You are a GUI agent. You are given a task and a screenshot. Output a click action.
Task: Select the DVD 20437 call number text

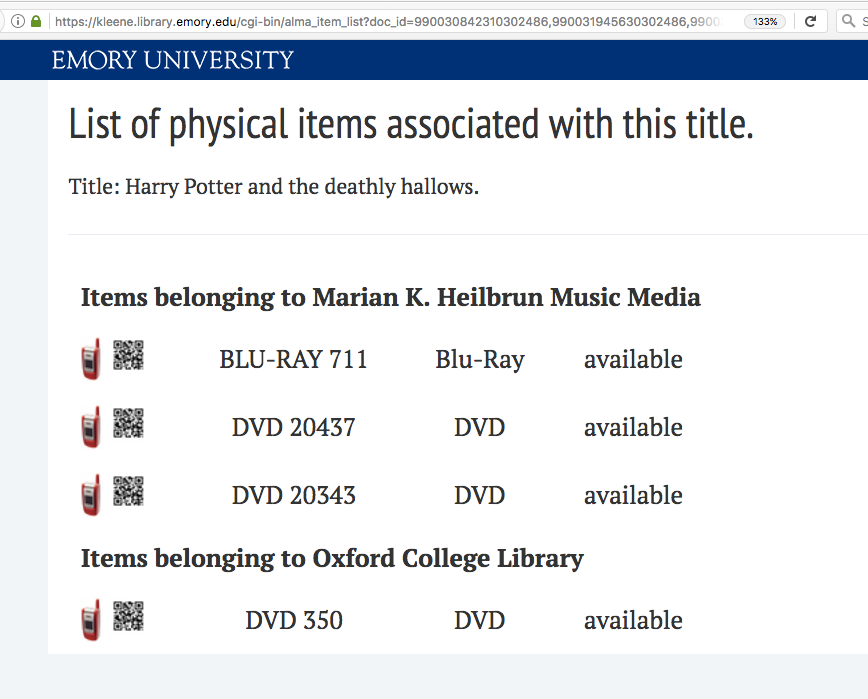coord(293,427)
